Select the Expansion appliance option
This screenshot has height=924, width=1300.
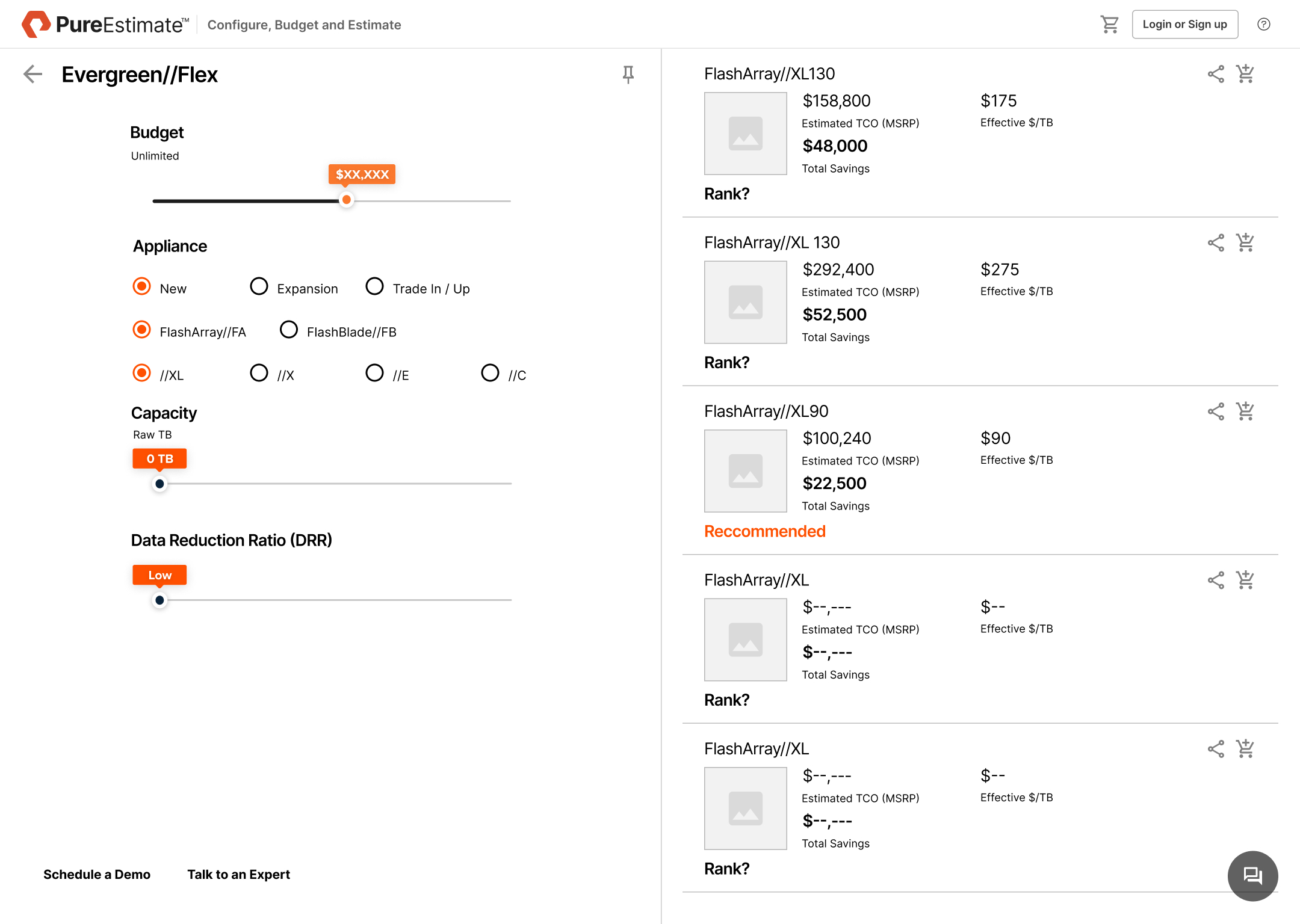[259, 286]
